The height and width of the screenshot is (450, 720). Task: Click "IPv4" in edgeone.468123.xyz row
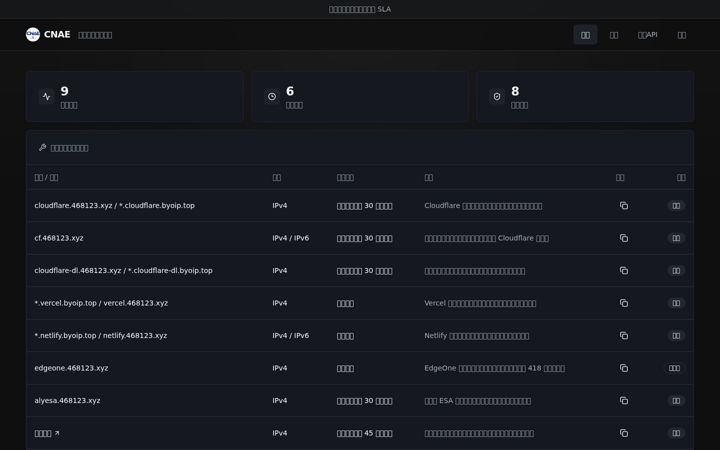click(x=280, y=368)
